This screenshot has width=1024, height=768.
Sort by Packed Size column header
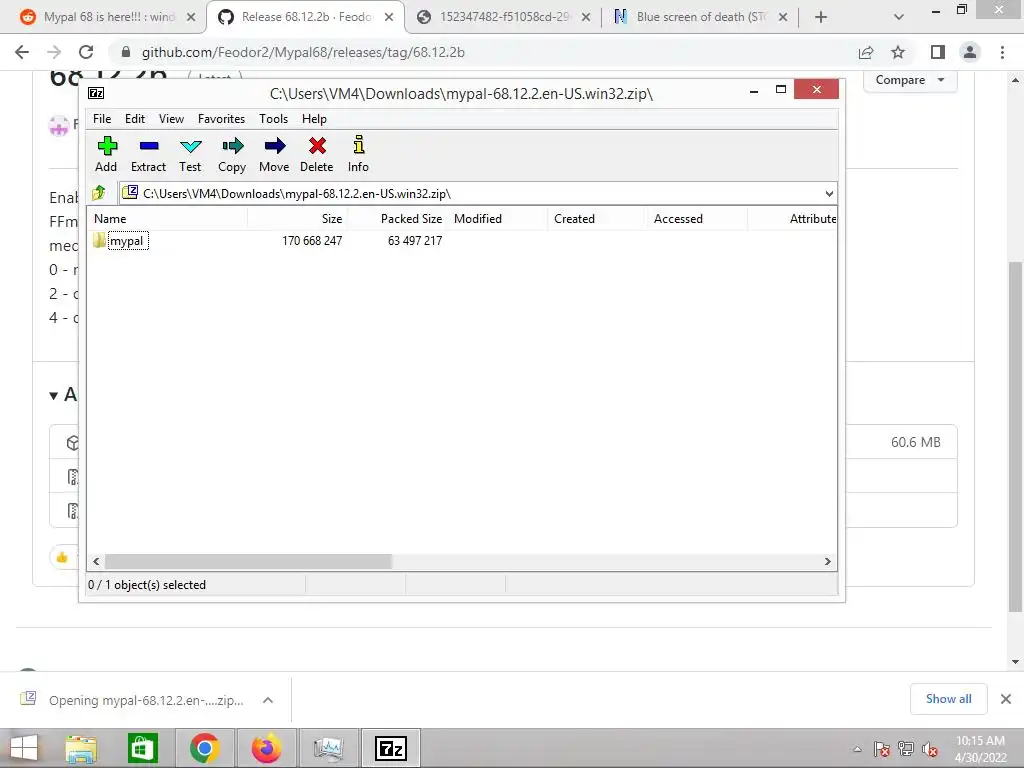coord(397,219)
